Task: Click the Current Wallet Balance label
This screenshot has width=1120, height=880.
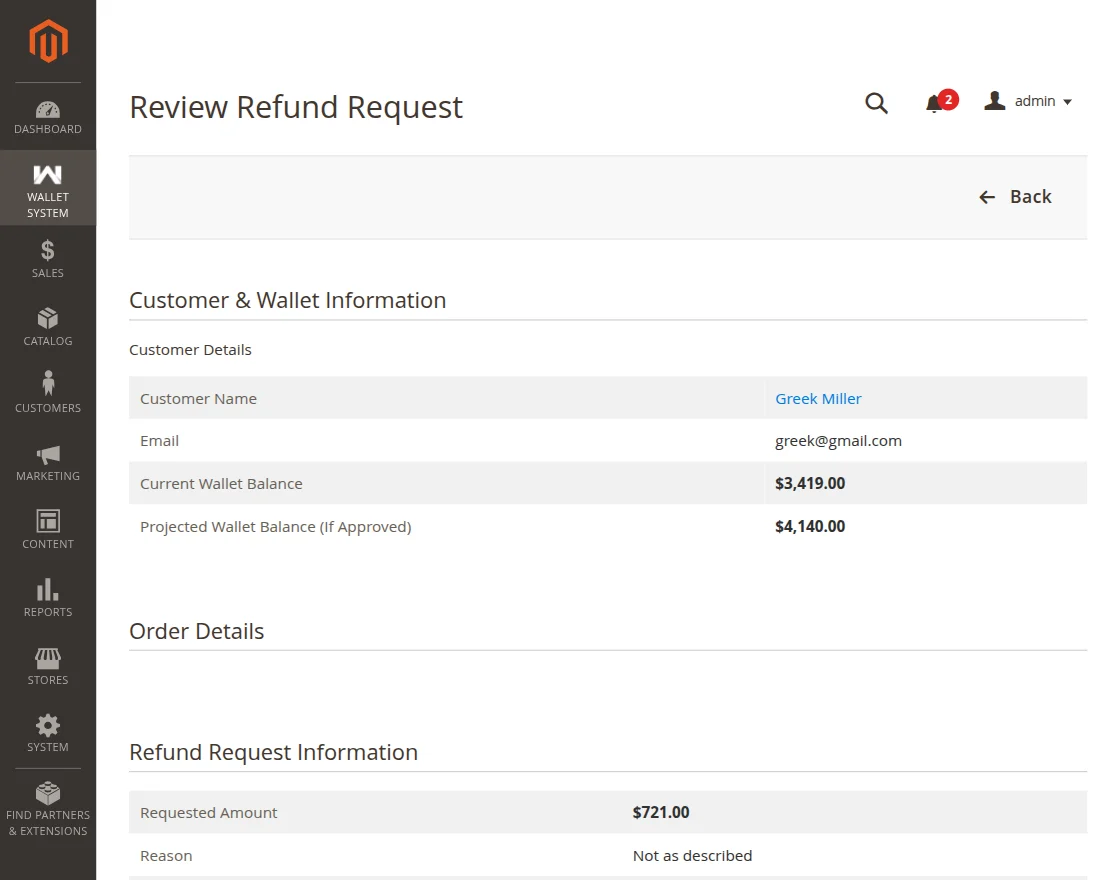Action: pos(221,484)
